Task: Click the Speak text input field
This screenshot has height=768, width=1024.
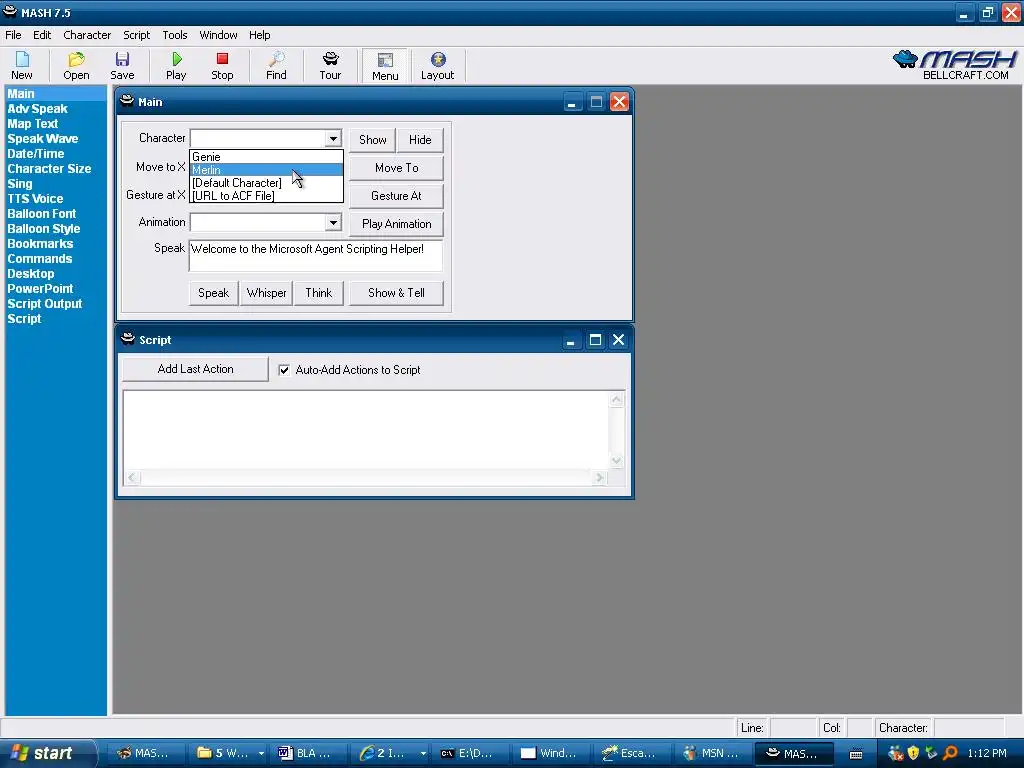Action: (x=315, y=255)
